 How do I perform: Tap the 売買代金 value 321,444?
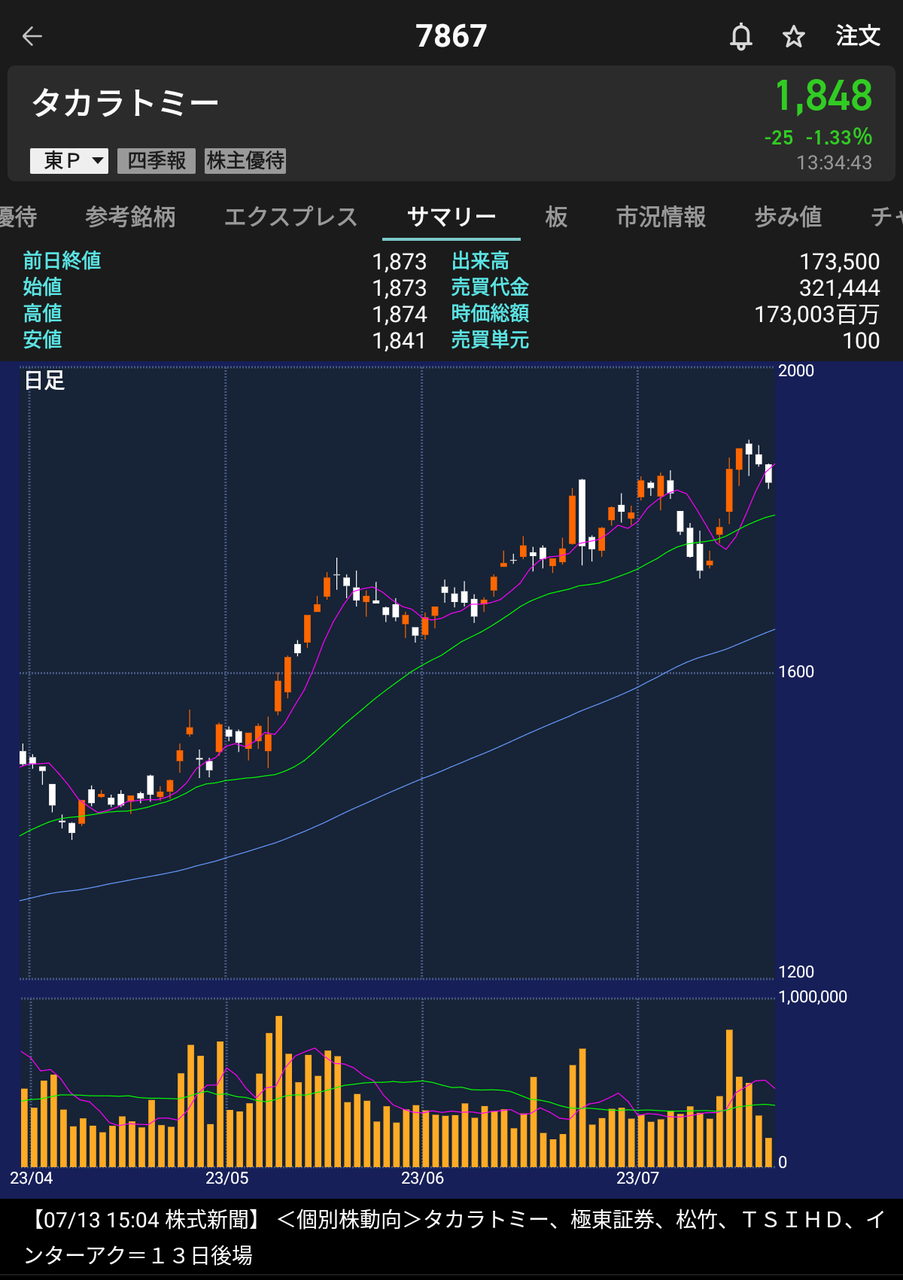pyautogui.click(x=840, y=288)
